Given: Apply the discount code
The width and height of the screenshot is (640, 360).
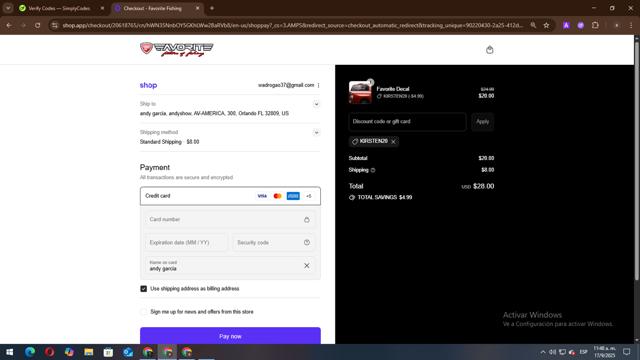Looking at the screenshot, I should click(x=482, y=122).
